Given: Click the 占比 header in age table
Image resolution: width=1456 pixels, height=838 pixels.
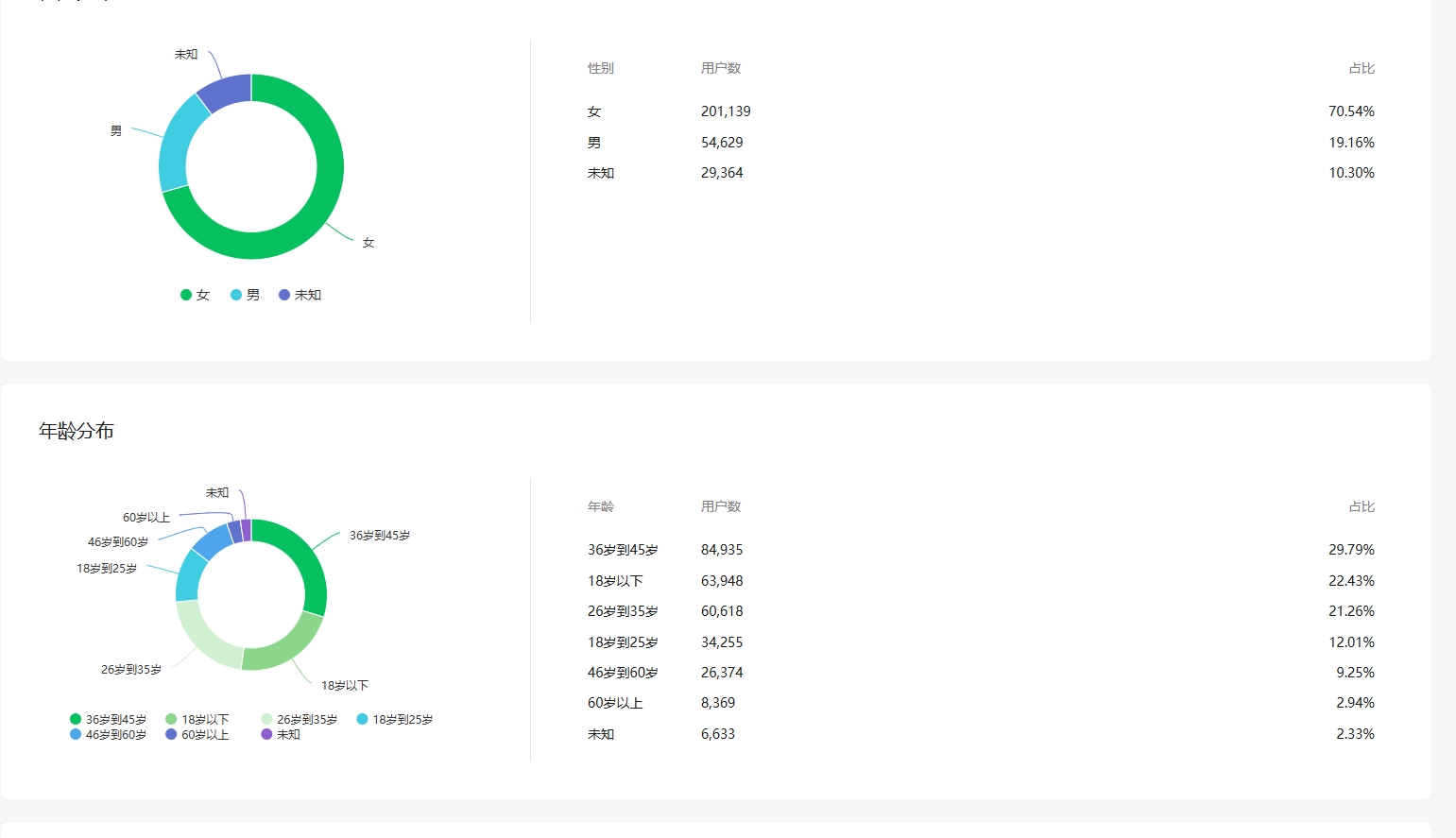Looking at the screenshot, I should [1362, 506].
